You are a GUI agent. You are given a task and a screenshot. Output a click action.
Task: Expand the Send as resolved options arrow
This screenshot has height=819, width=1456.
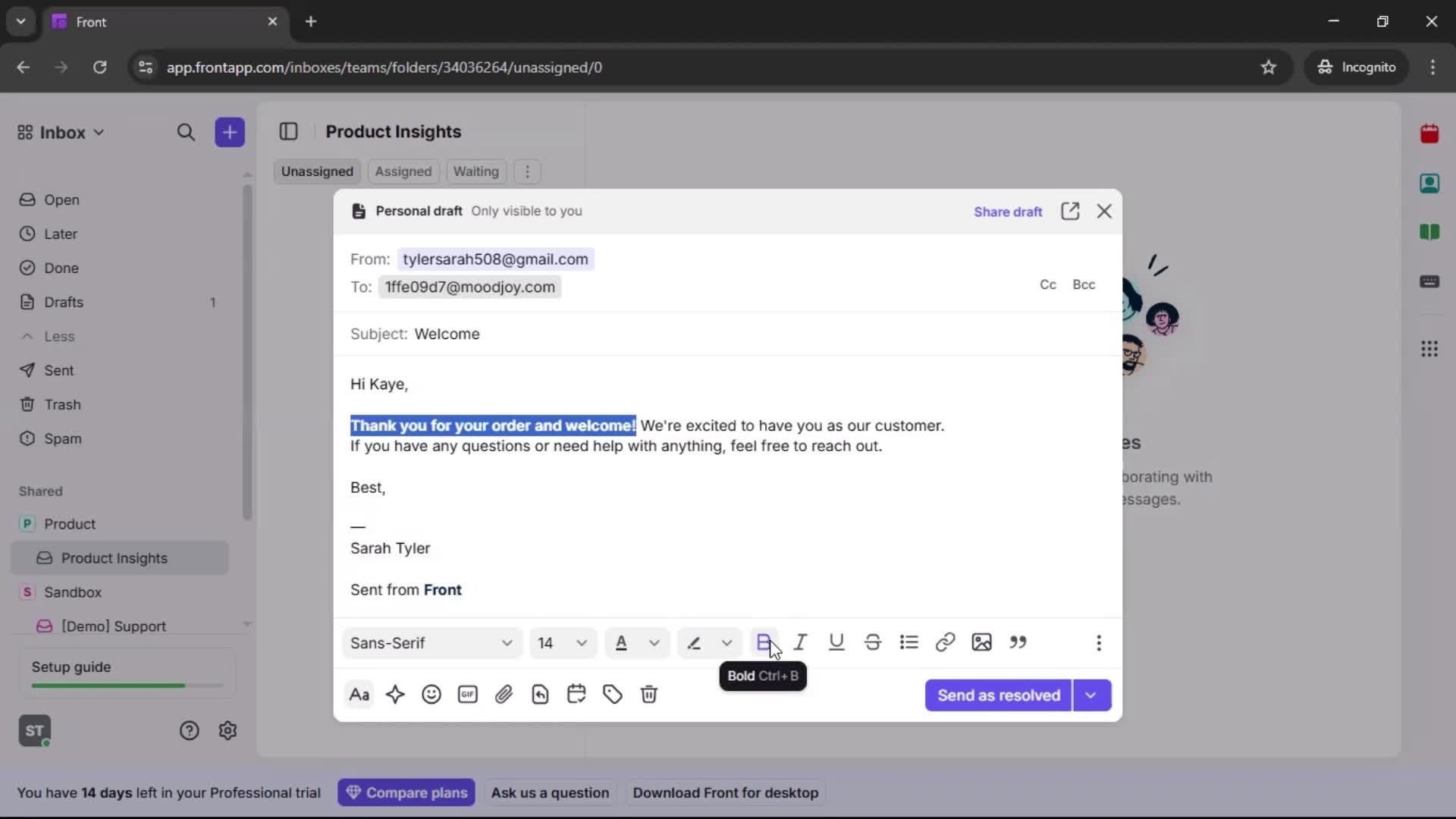pos(1092,695)
